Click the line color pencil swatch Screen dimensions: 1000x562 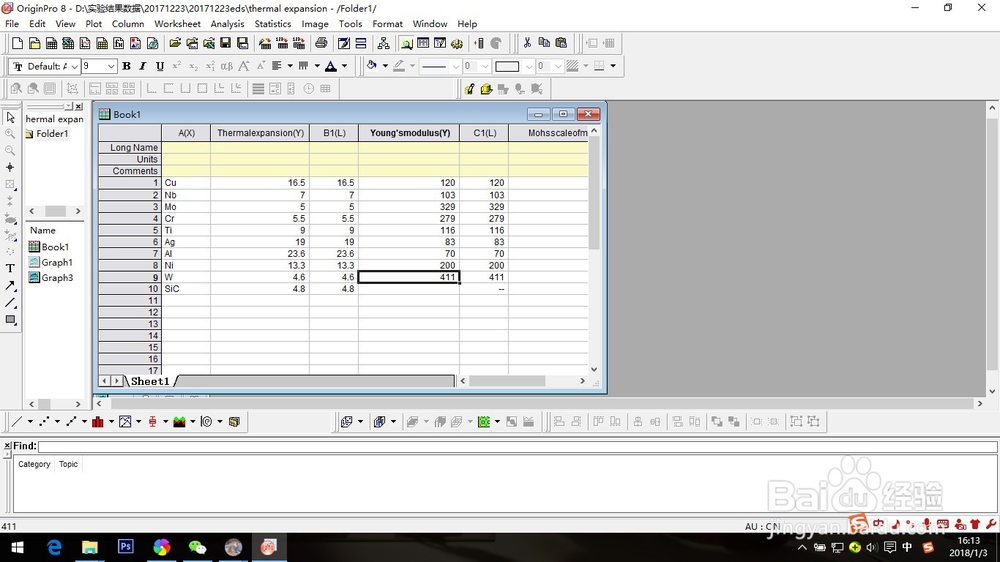(x=399, y=66)
